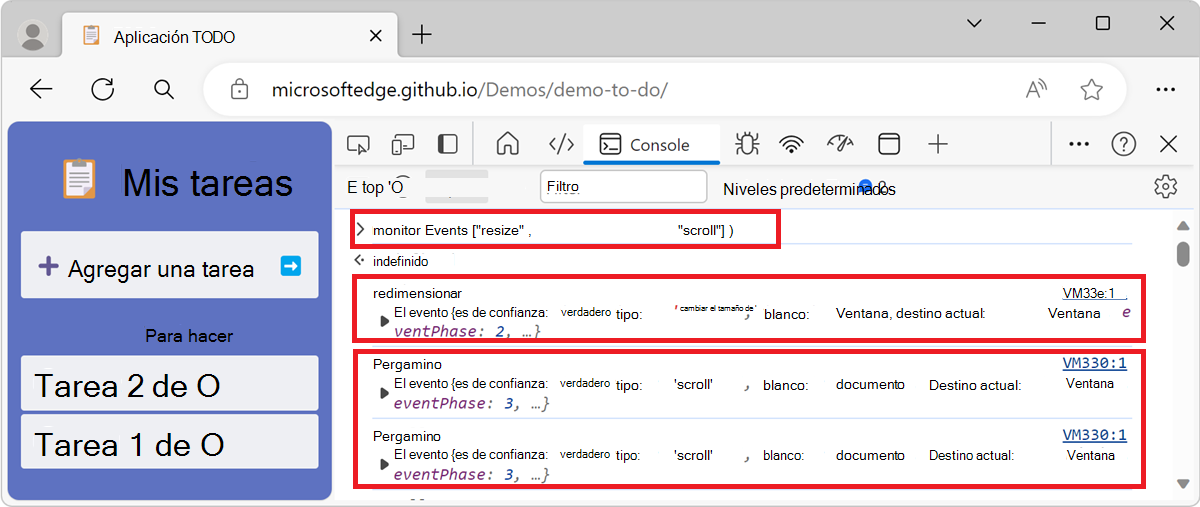Image resolution: width=1200 pixels, height=507 pixels.
Task: Open the Application tool tab
Action: tap(888, 145)
